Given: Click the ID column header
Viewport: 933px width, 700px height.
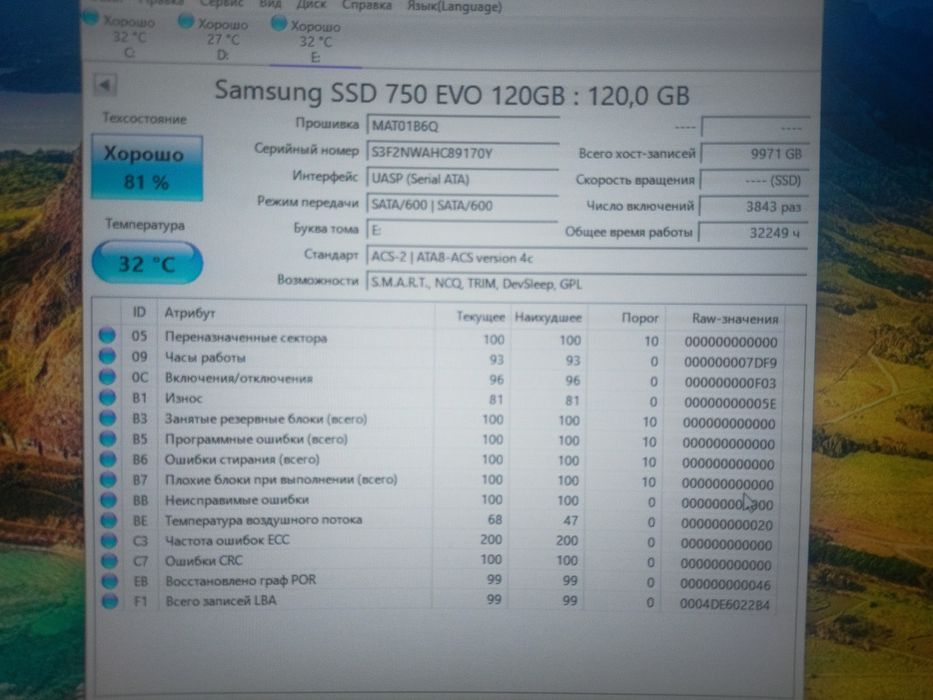Looking at the screenshot, I should [x=139, y=312].
